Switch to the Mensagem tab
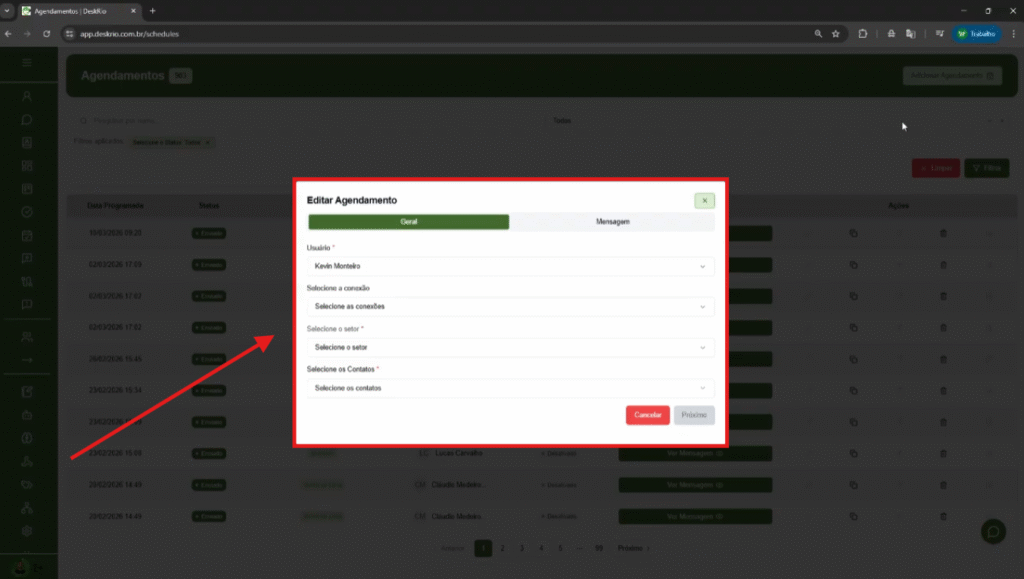Image resolution: width=1024 pixels, height=579 pixels. [x=612, y=222]
